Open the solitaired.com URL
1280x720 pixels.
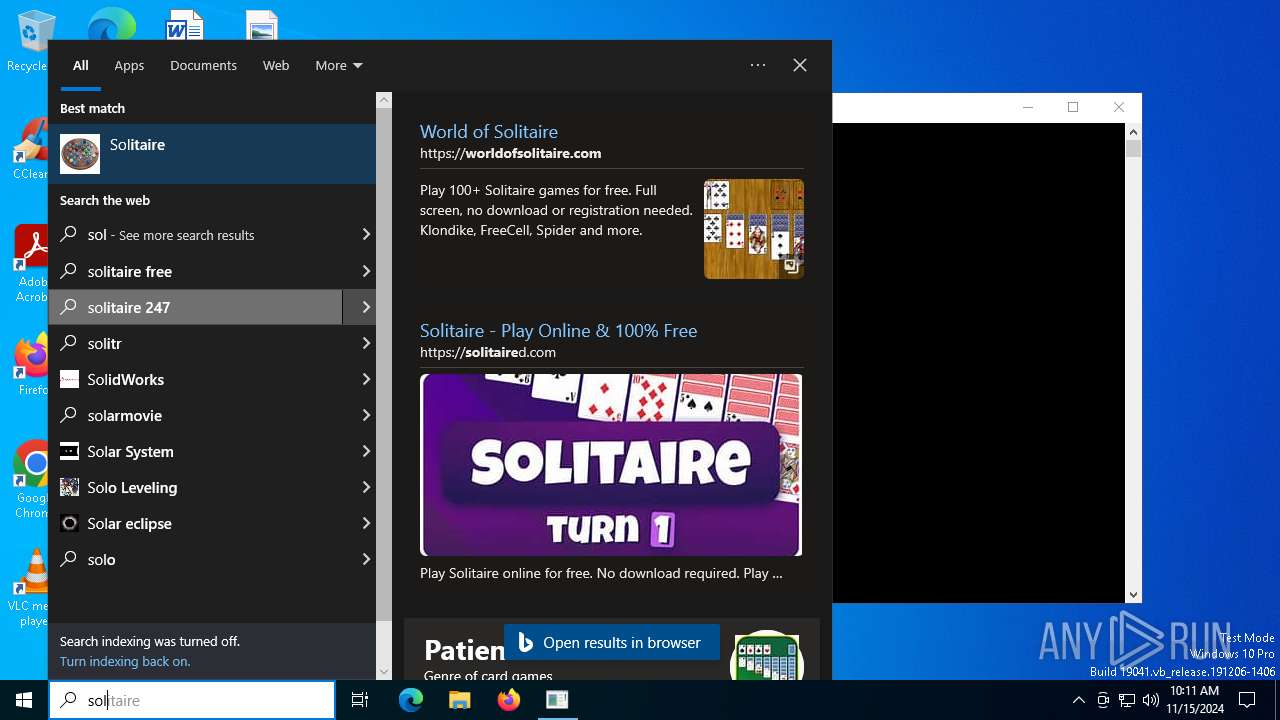click(488, 352)
